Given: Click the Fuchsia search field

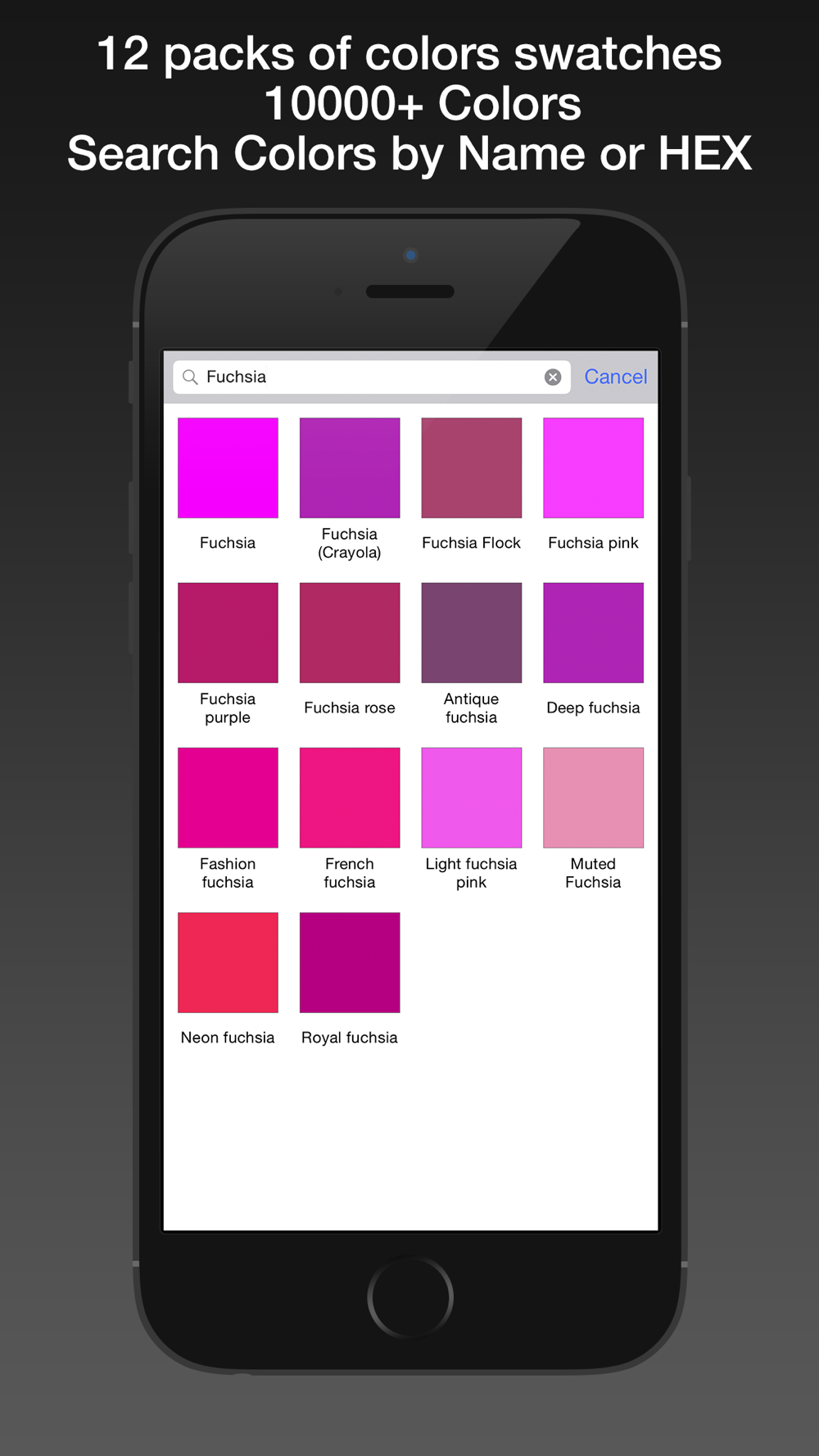Looking at the screenshot, I should (x=372, y=377).
